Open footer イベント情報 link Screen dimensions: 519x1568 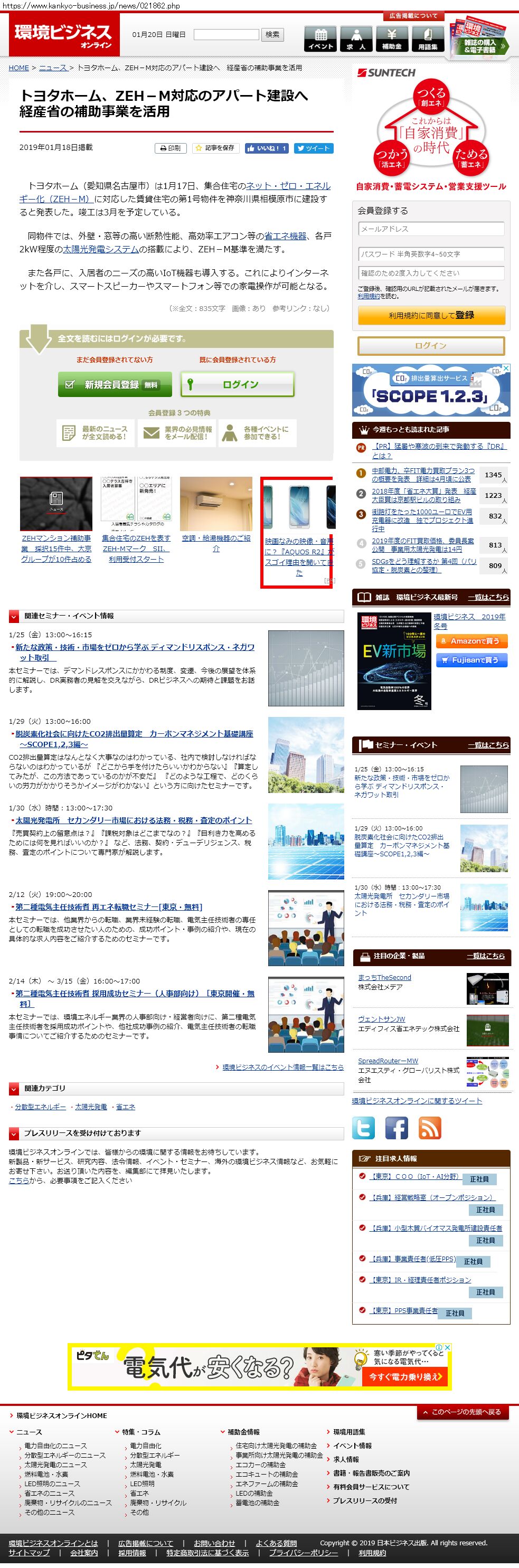pos(352,1446)
